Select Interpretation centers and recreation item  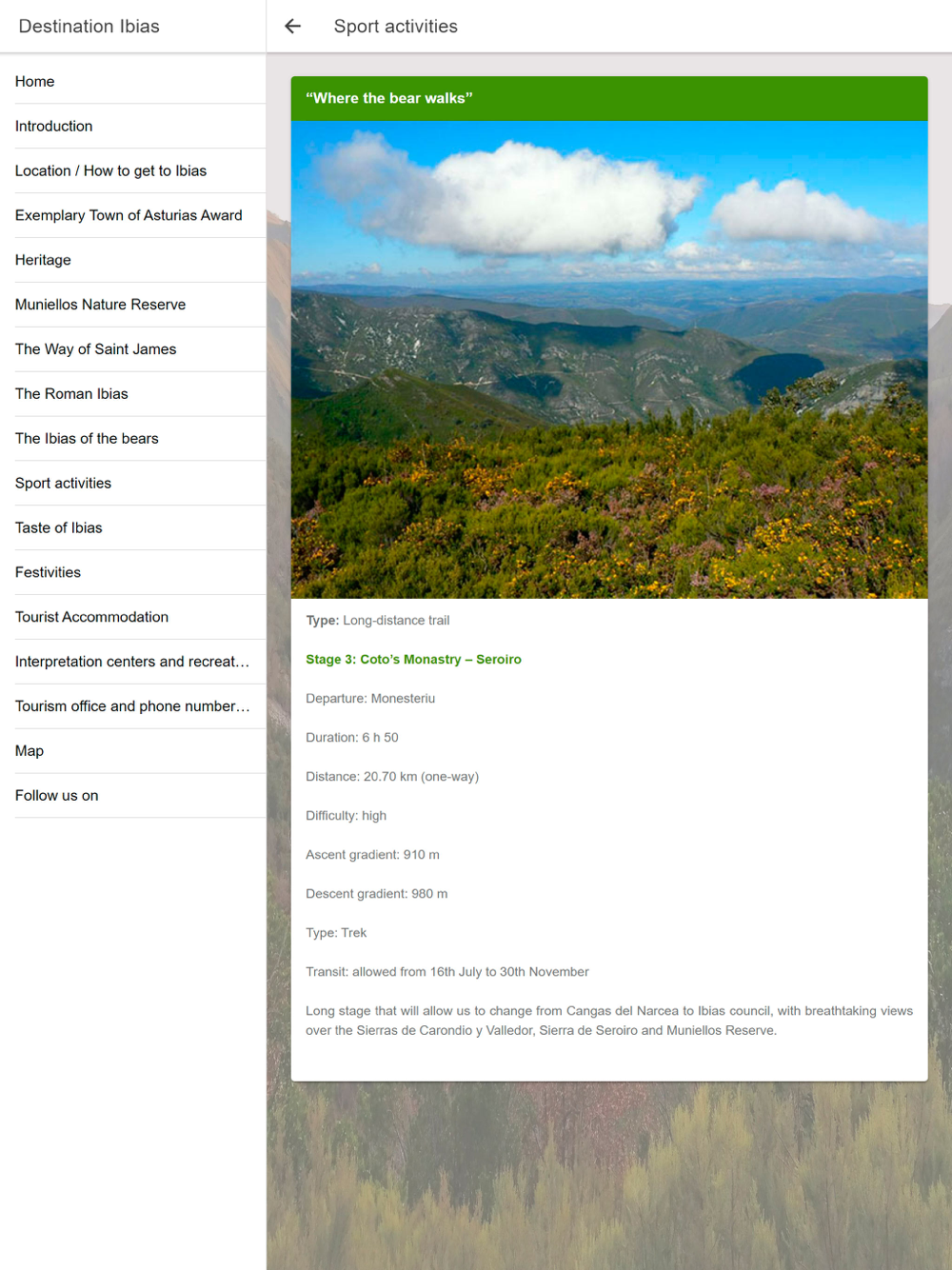(133, 664)
